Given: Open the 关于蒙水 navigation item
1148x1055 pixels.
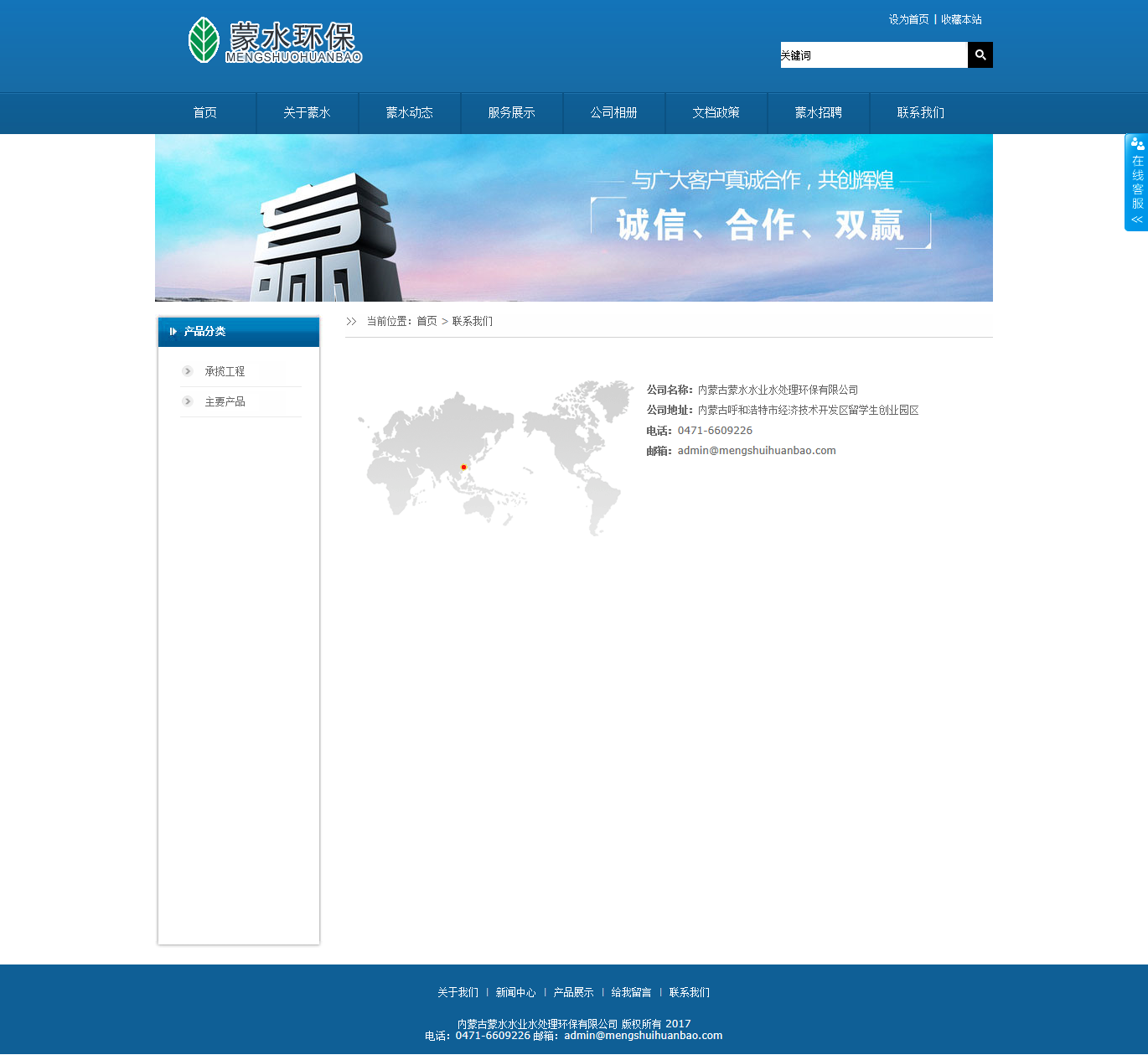Looking at the screenshot, I should pyautogui.click(x=307, y=113).
